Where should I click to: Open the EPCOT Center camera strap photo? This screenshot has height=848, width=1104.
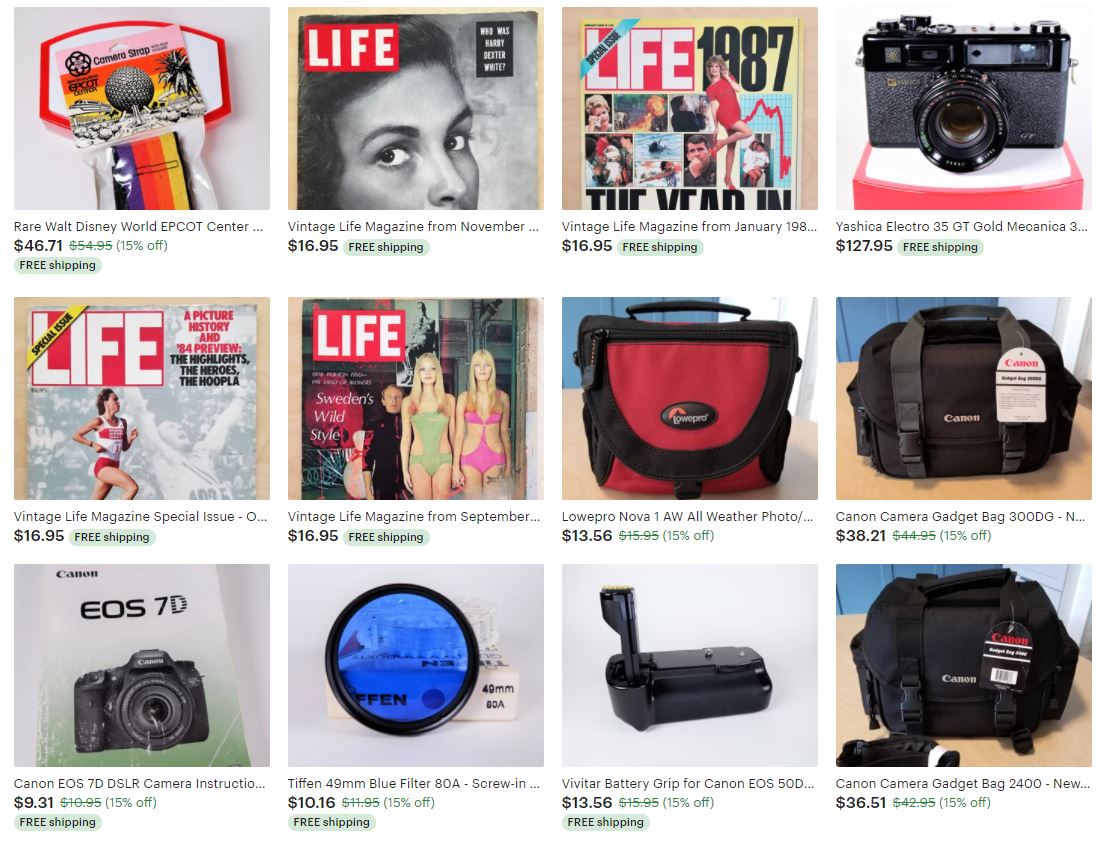point(142,108)
